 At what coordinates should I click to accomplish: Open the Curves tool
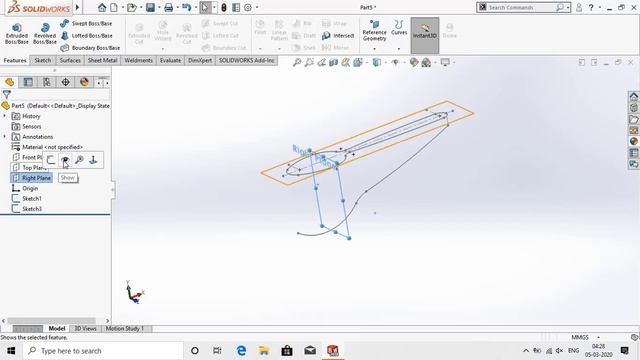[399, 28]
